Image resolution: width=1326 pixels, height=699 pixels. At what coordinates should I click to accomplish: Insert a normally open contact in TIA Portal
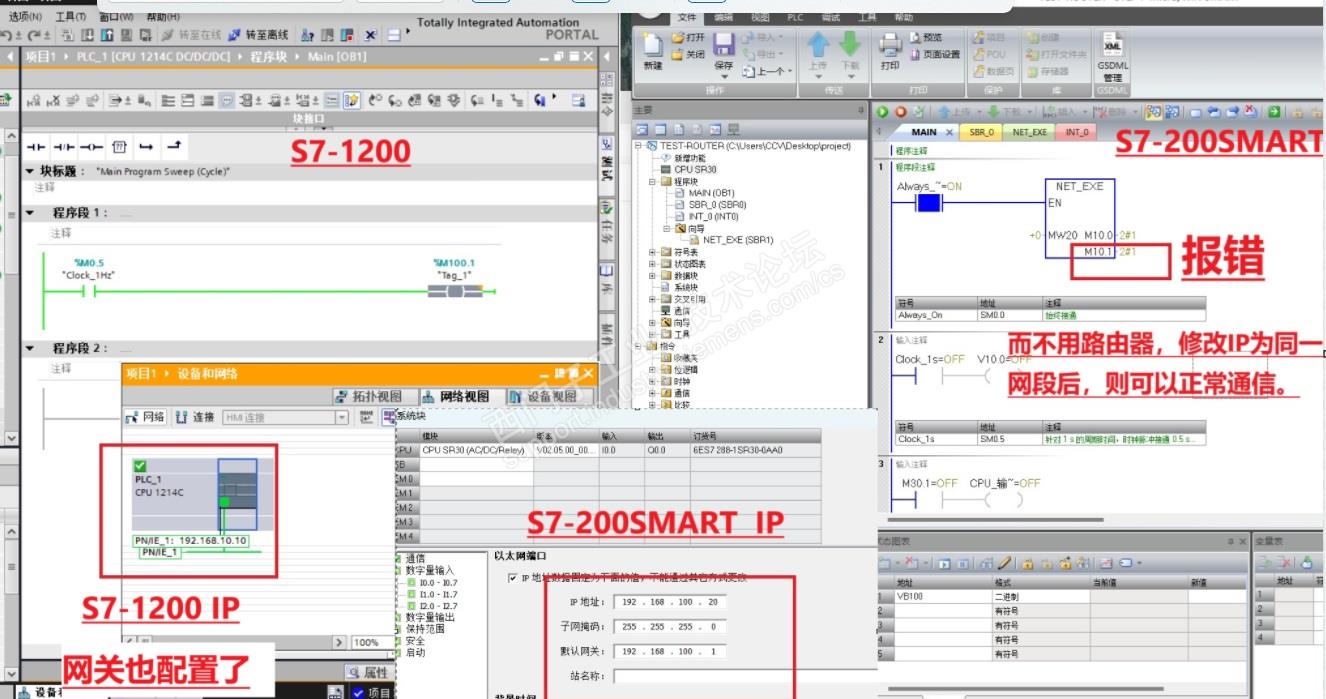pyautogui.click(x=36, y=147)
